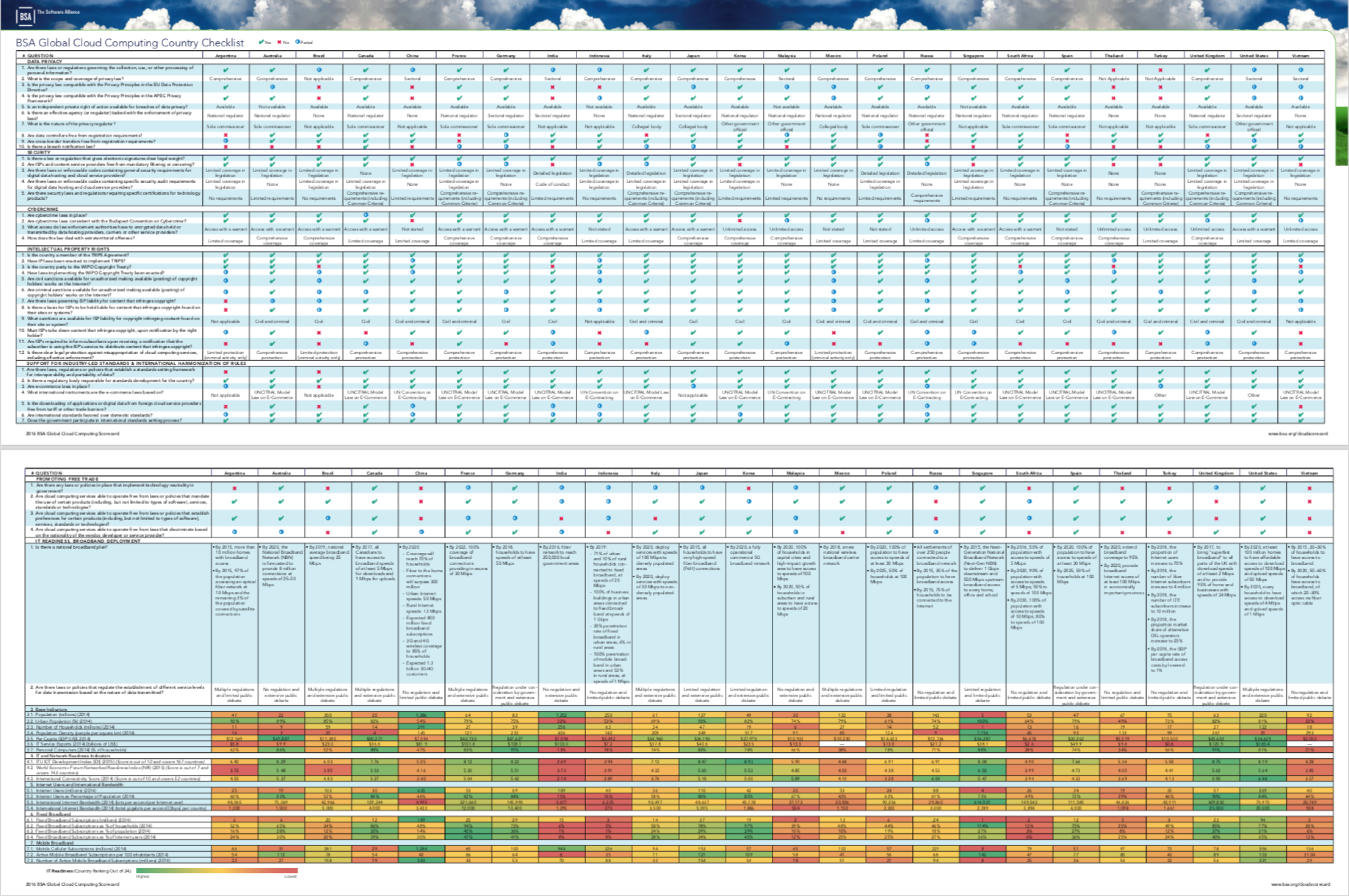The height and width of the screenshot is (896, 1349).
Task: Click Turkey's red X for Data Privacy question 1
Action: coord(1161,70)
